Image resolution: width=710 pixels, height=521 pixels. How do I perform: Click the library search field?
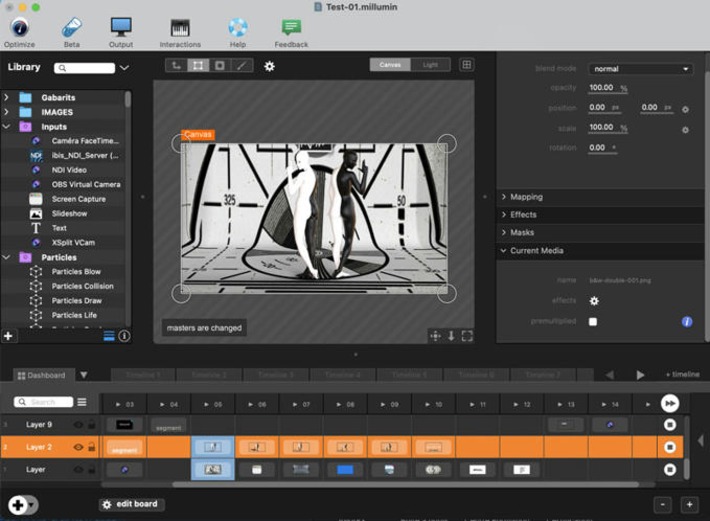tap(84, 68)
